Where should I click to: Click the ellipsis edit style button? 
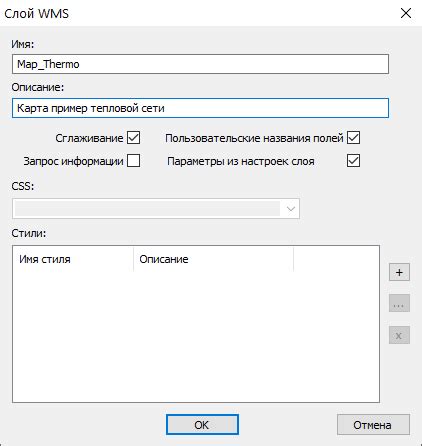tap(399, 303)
